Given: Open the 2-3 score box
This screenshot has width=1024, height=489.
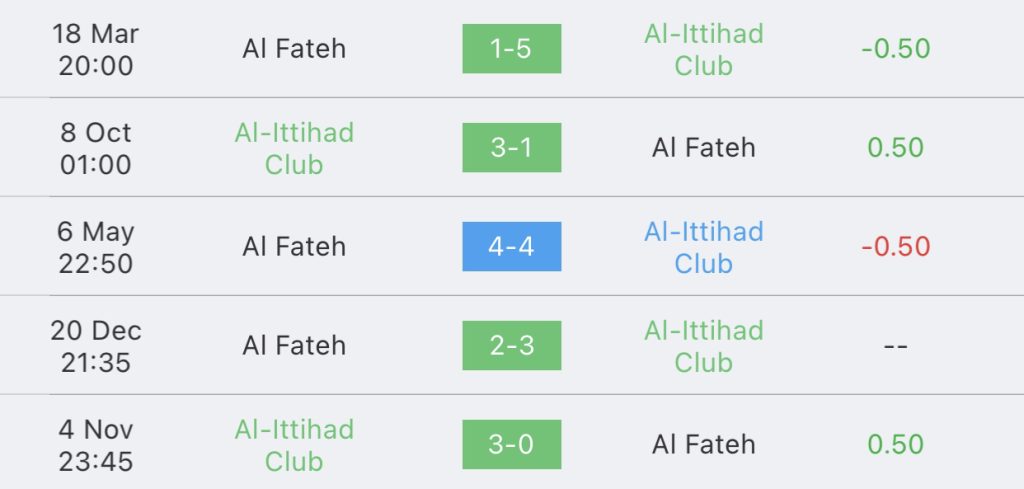Looking at the screenshot, I should [x=511, y=345].
